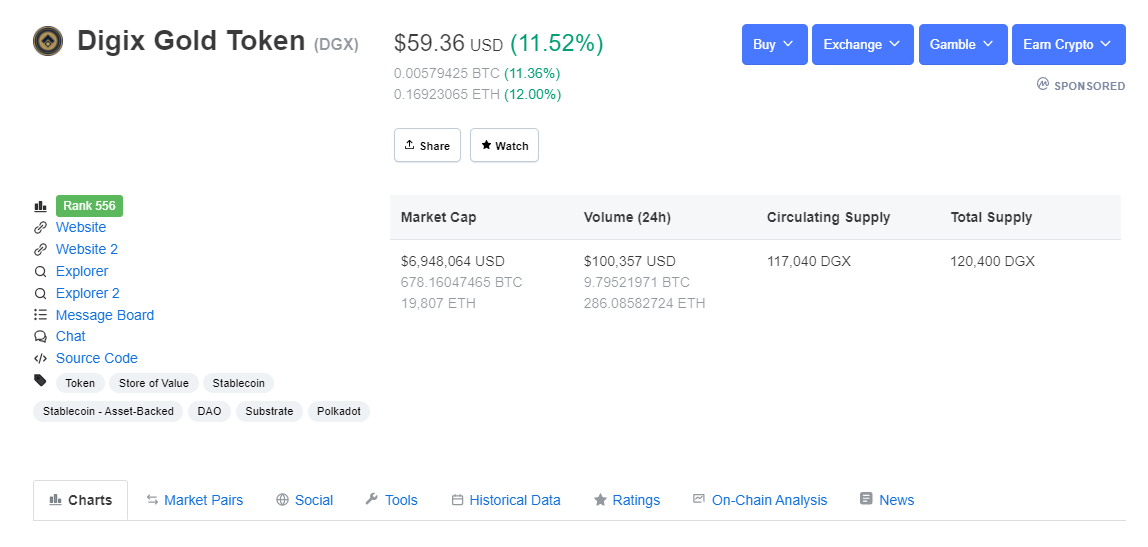Screen dimensions: 1148x547
Task: Select the DAO tag
Action: click(209, 412)
